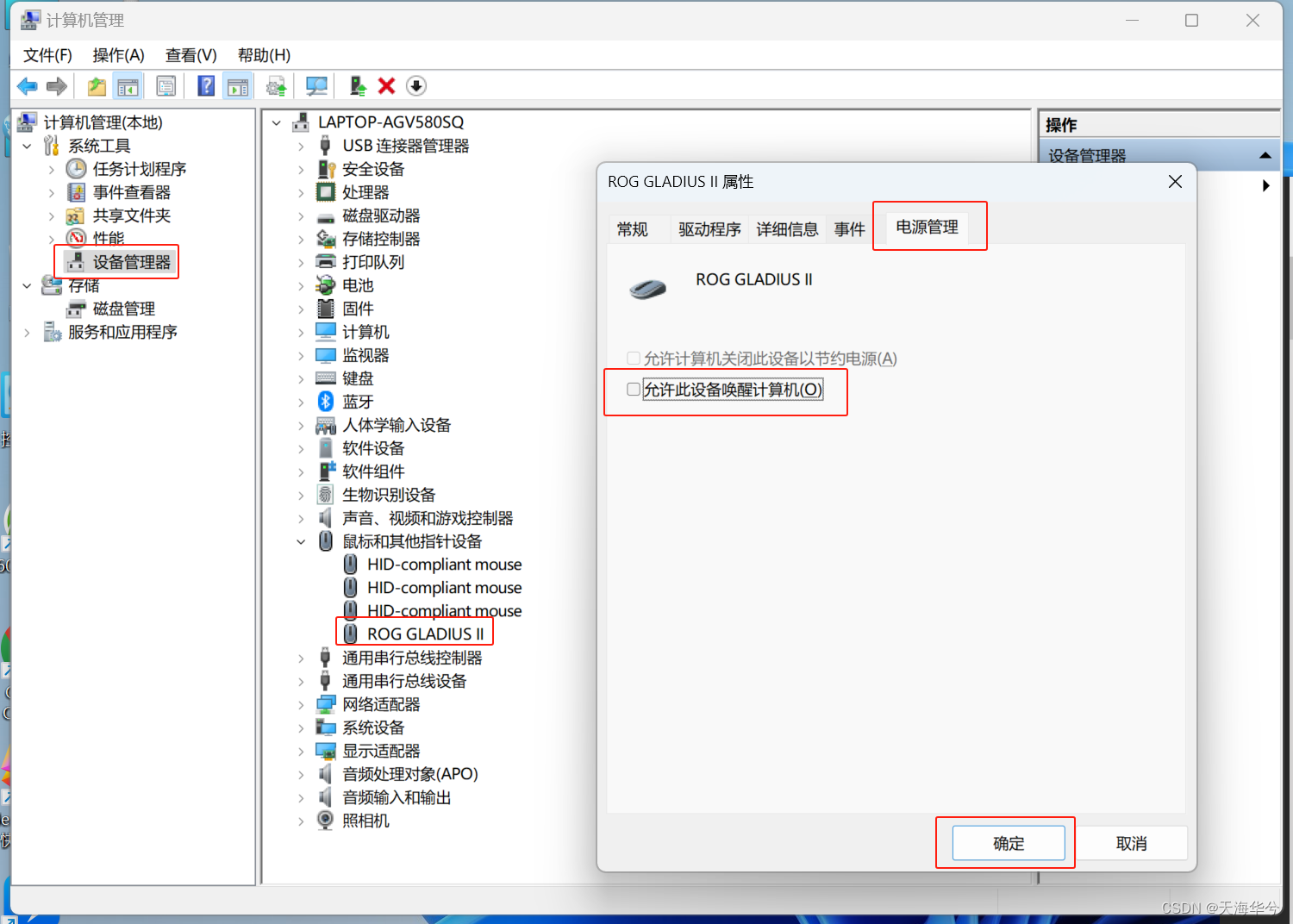Select the ROG GLADIUS II mouse device

pyautogui.click(x=425, y=634)
